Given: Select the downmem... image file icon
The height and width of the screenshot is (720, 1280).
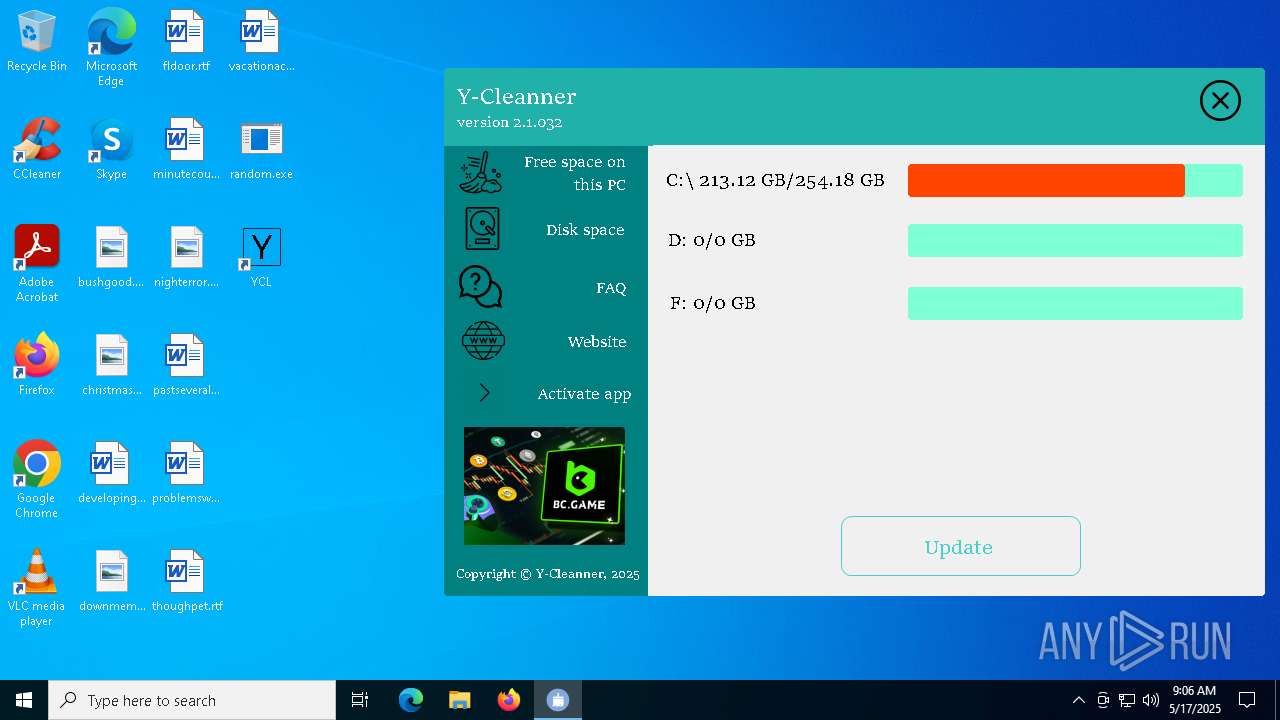Looking at the screenshot, I should [111, 581].
